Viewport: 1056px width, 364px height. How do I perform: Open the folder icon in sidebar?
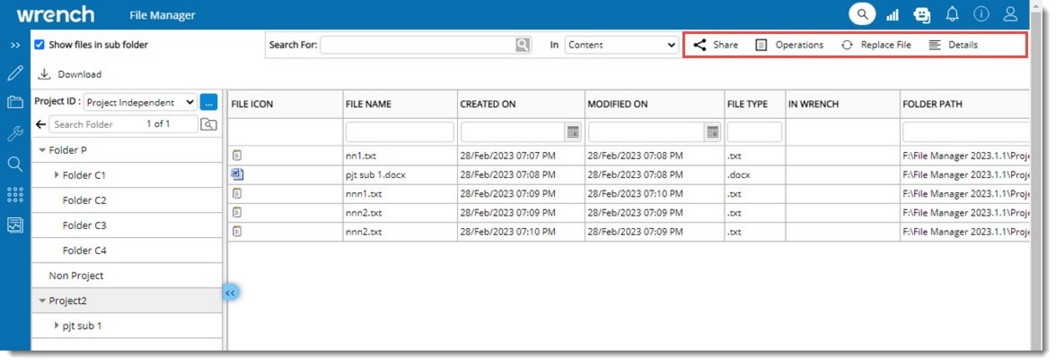pyautogui.click(x=15, y=102)
